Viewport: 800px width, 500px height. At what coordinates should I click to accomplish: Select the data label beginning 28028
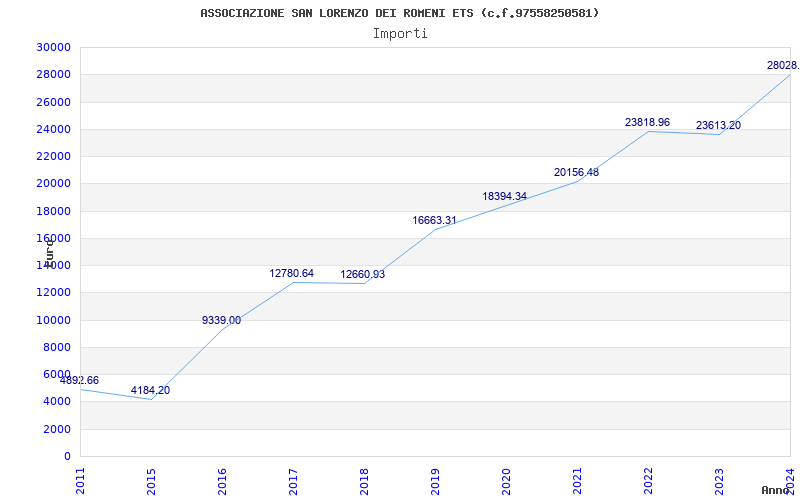(x=783, y=65)
